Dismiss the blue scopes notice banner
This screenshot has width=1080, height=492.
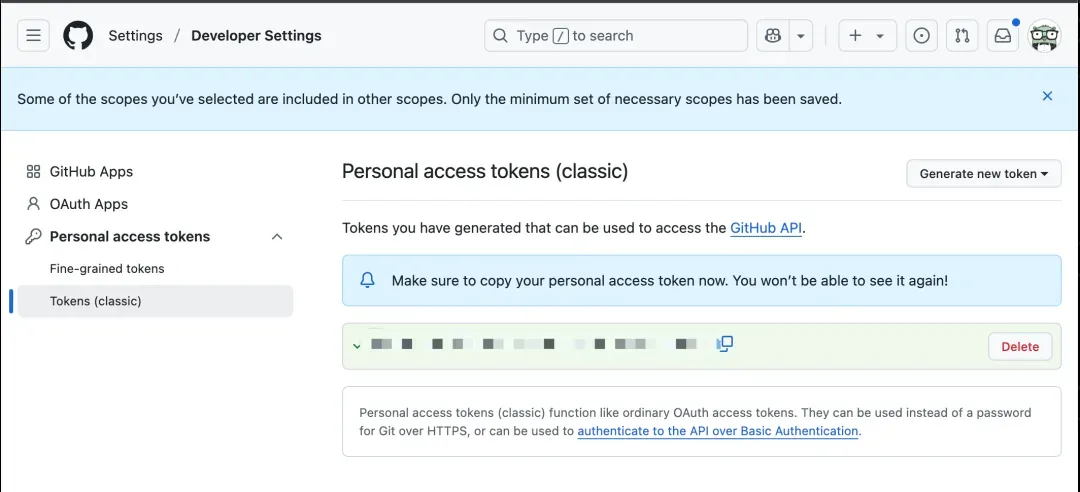coord(1047,96)
